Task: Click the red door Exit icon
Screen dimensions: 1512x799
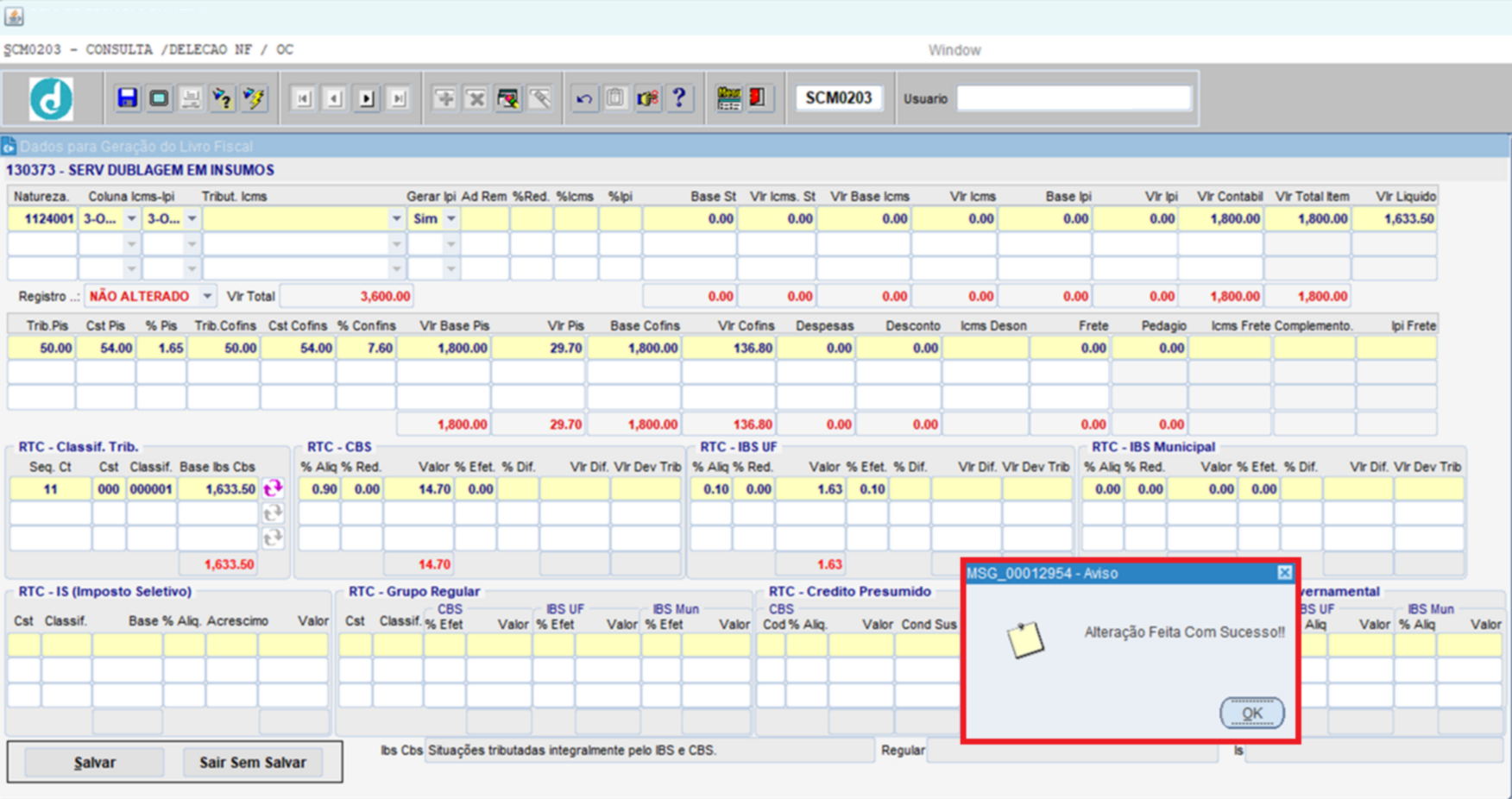Action: point(758,98)
